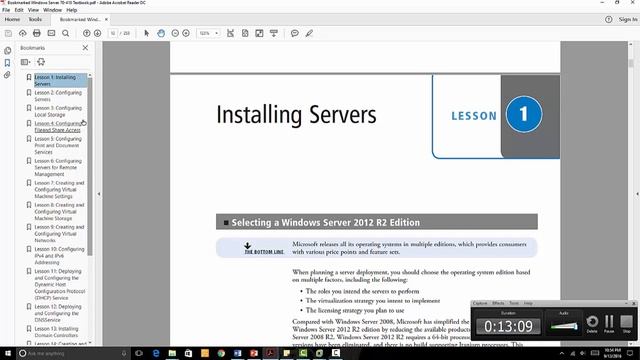Open the recorder Capture menu
Image resolution: width=640 pixels, height=360 pixels.
(480, 303)
